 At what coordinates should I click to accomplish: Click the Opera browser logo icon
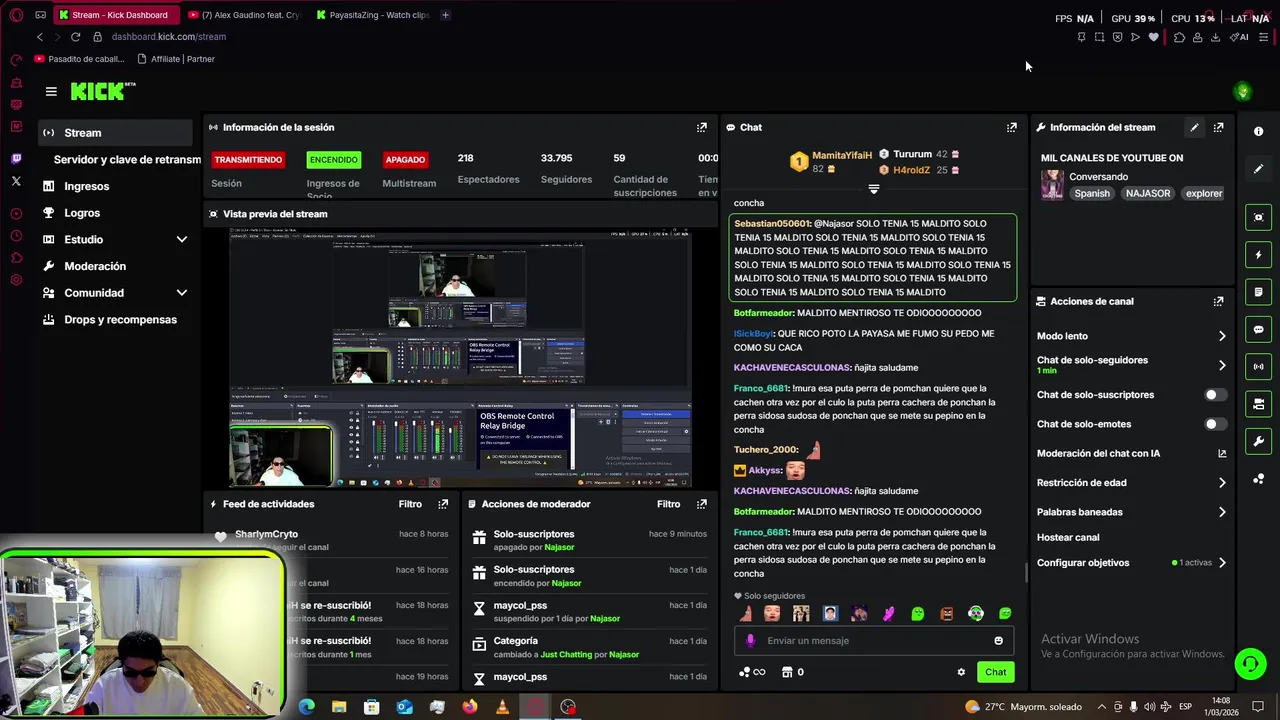coord(16,15)
